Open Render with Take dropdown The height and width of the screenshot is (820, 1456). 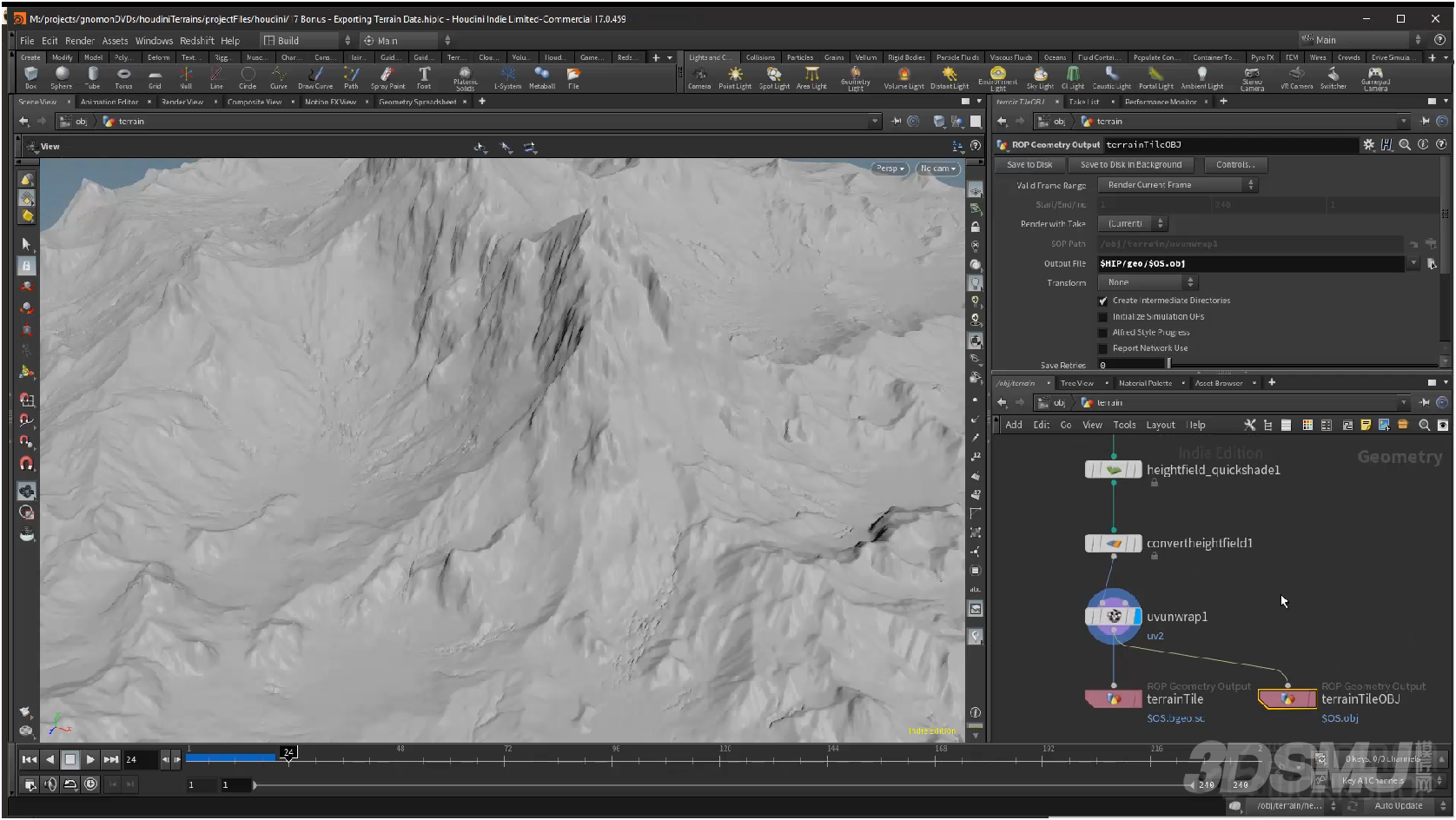point(1132,223)
